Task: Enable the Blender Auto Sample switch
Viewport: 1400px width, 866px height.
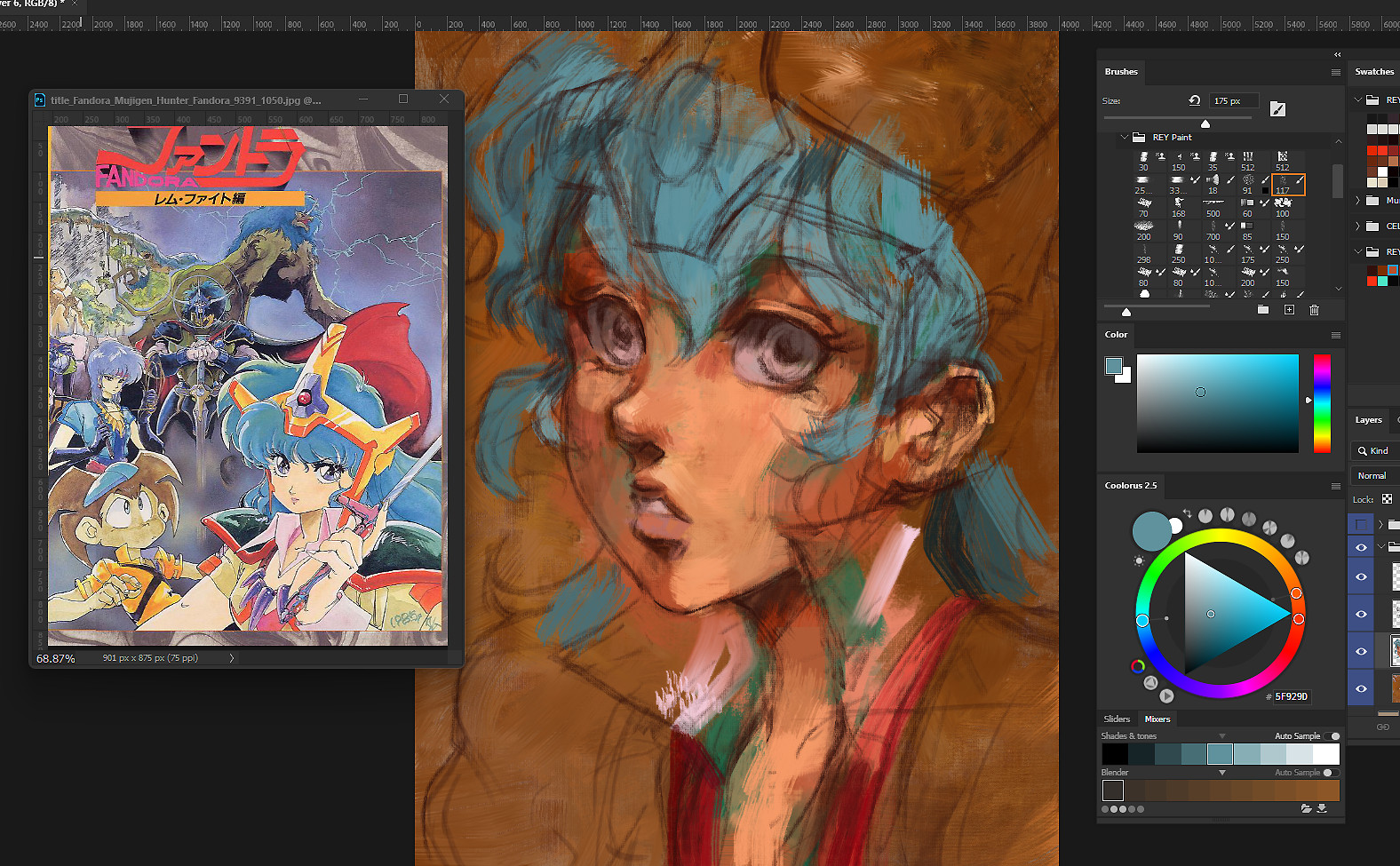Action: coord(1331,773)
